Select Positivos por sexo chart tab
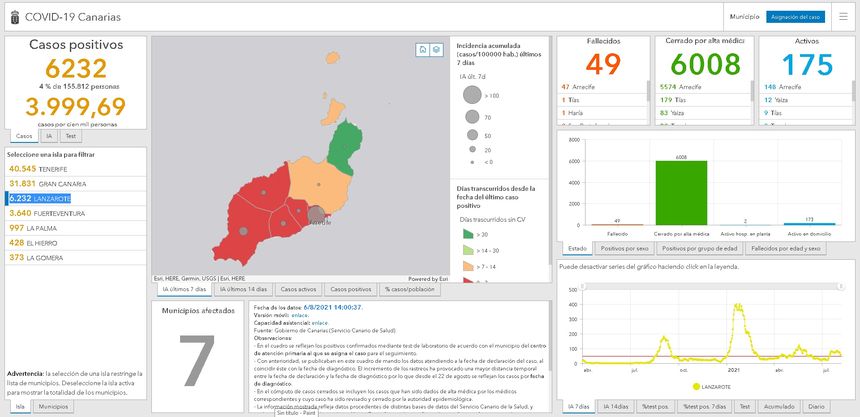This screenshot has width=860, height=417. click(625, 249)
